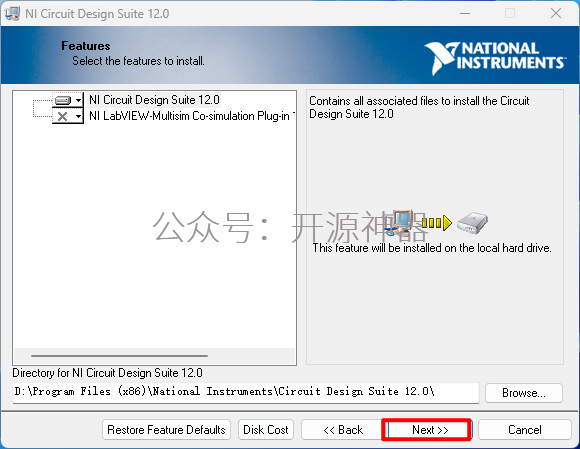Click the feature description text on the right
The width and height of the screenshot is (580, 449).
[x=419, y=107]
